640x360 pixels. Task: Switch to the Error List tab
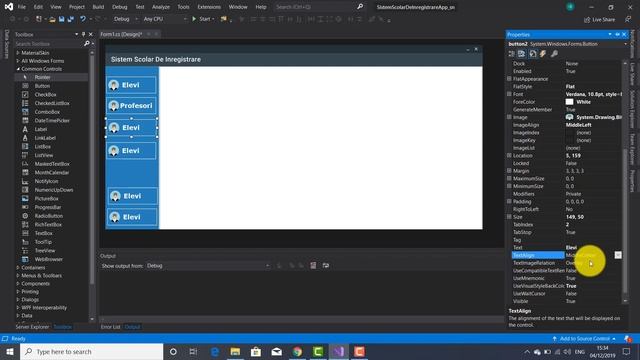point(110,327)
